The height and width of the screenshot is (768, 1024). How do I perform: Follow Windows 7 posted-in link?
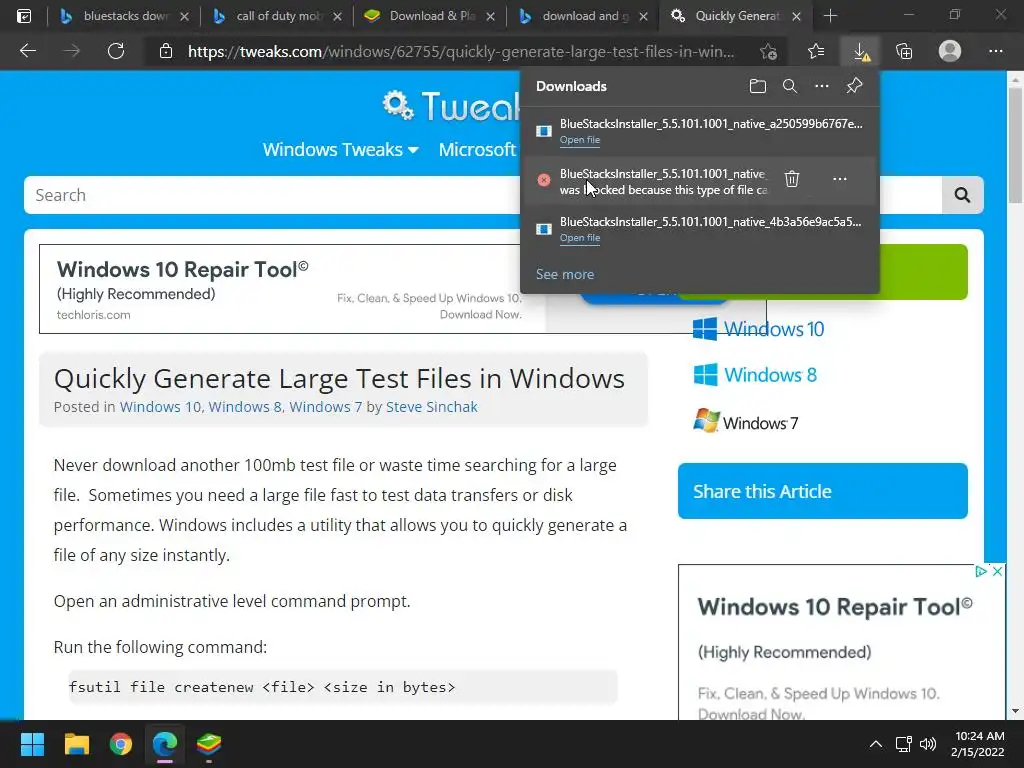point(325,407)
